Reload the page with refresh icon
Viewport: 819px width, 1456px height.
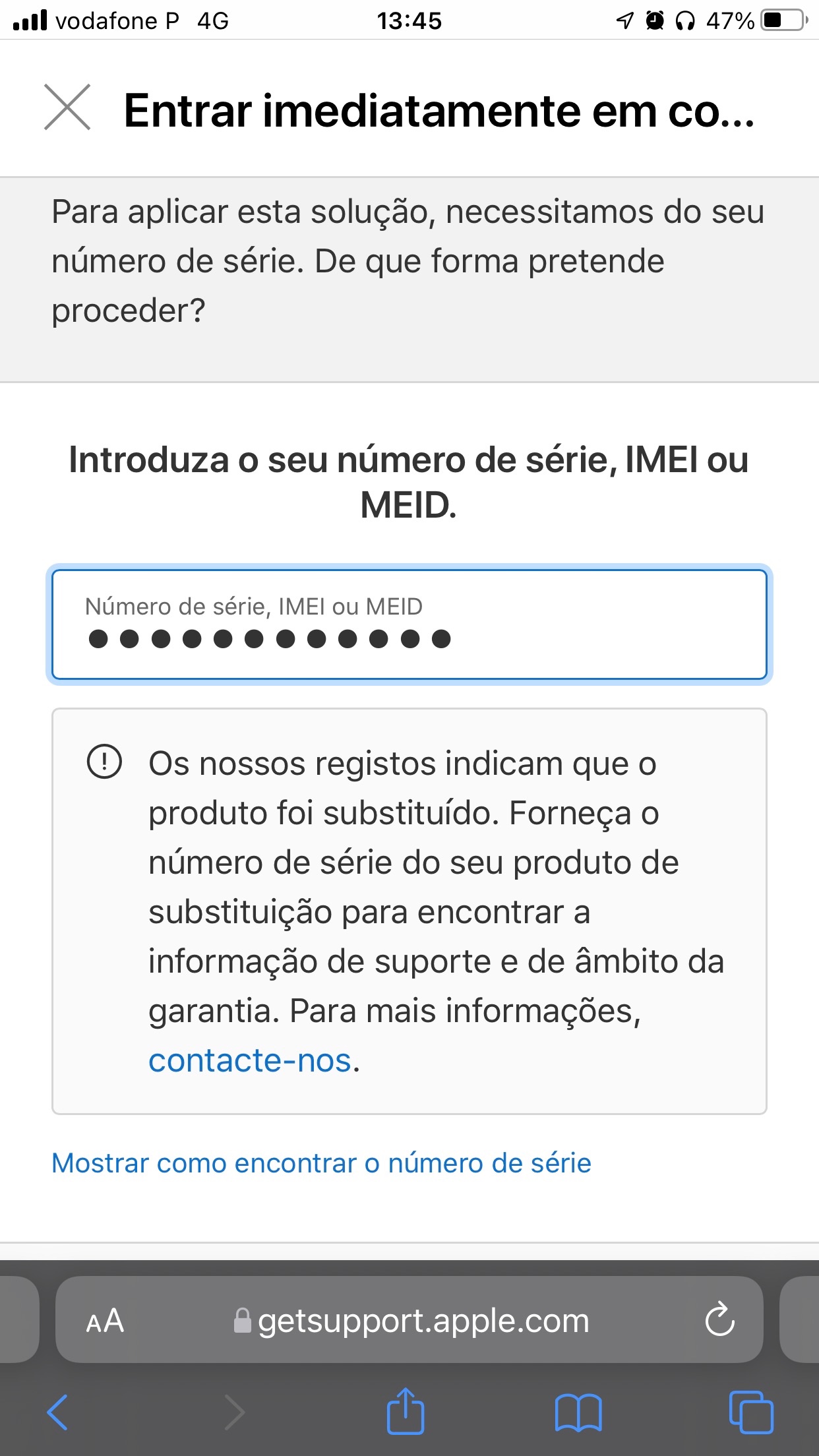[x=719, y=1319]
